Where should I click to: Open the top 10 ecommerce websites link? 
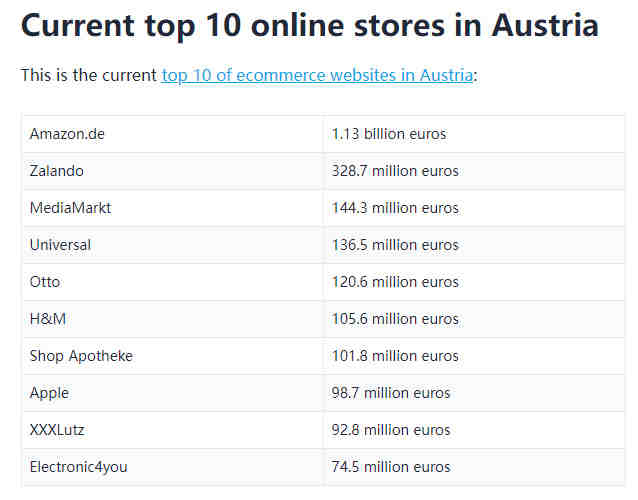pos(317,75)
